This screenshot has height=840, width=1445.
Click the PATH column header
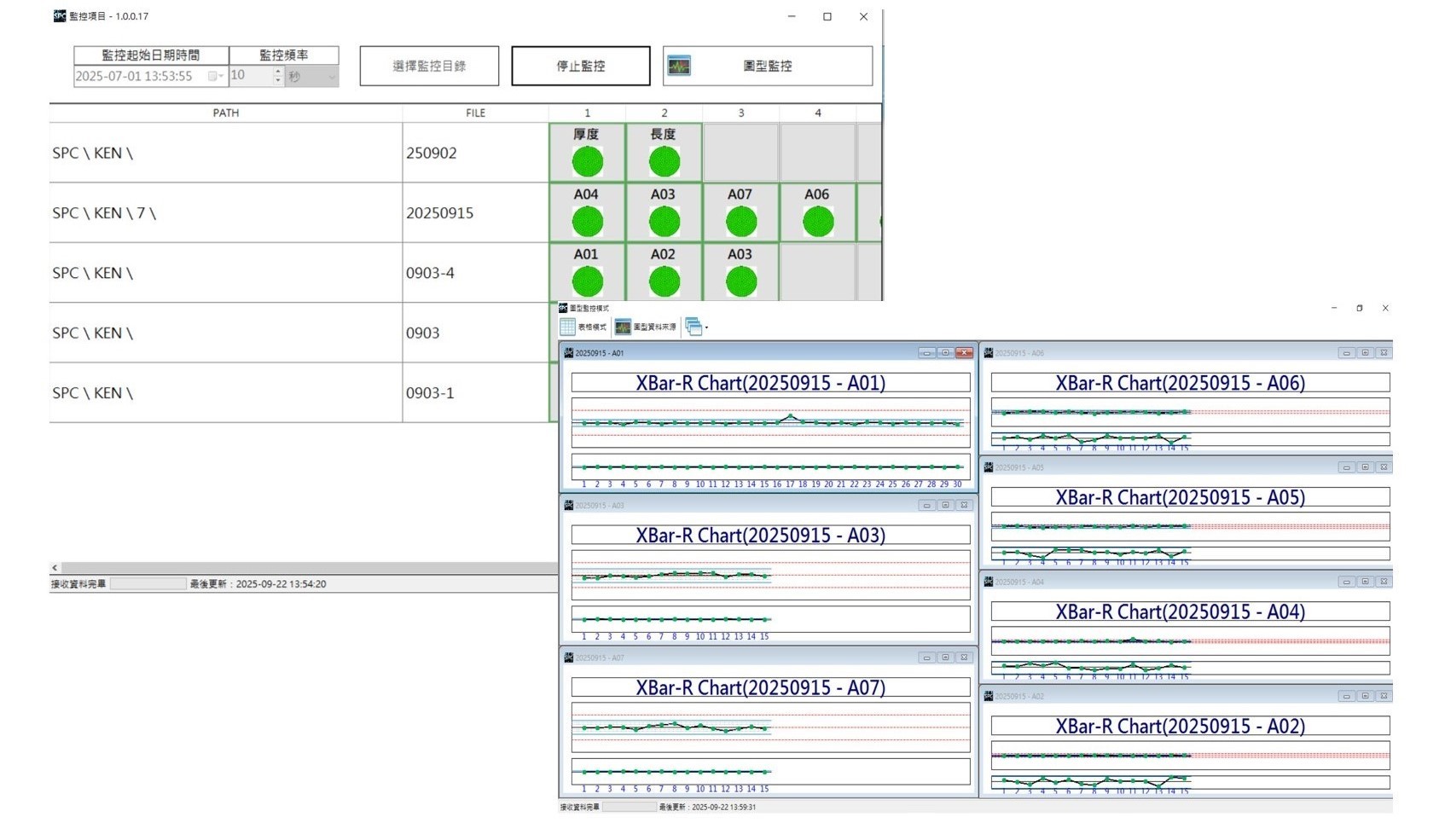click(x=225, y=113)
